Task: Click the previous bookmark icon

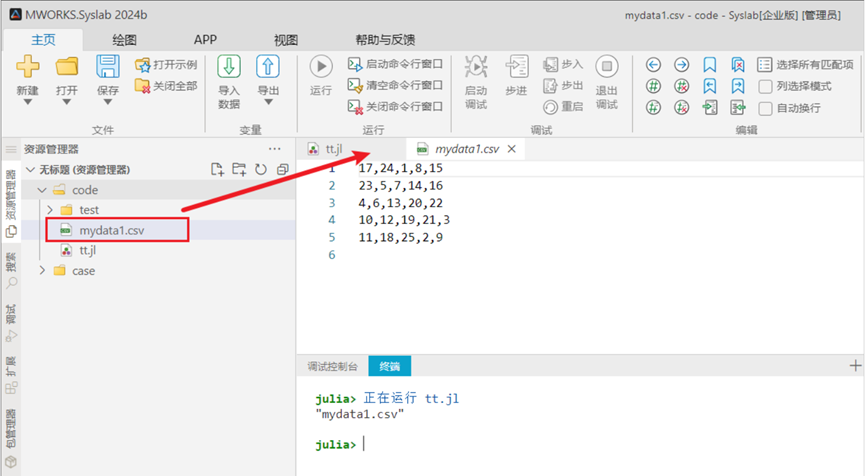Action: (x=709, y=86)
